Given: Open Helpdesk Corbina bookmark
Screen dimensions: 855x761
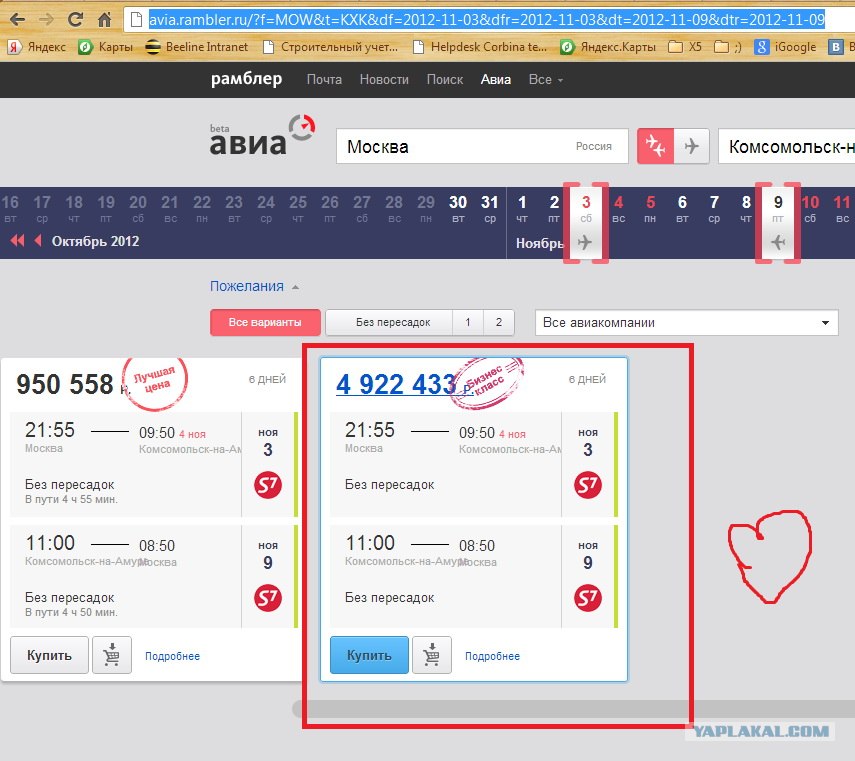Looking at the screenshot, I should click(480, 47).
